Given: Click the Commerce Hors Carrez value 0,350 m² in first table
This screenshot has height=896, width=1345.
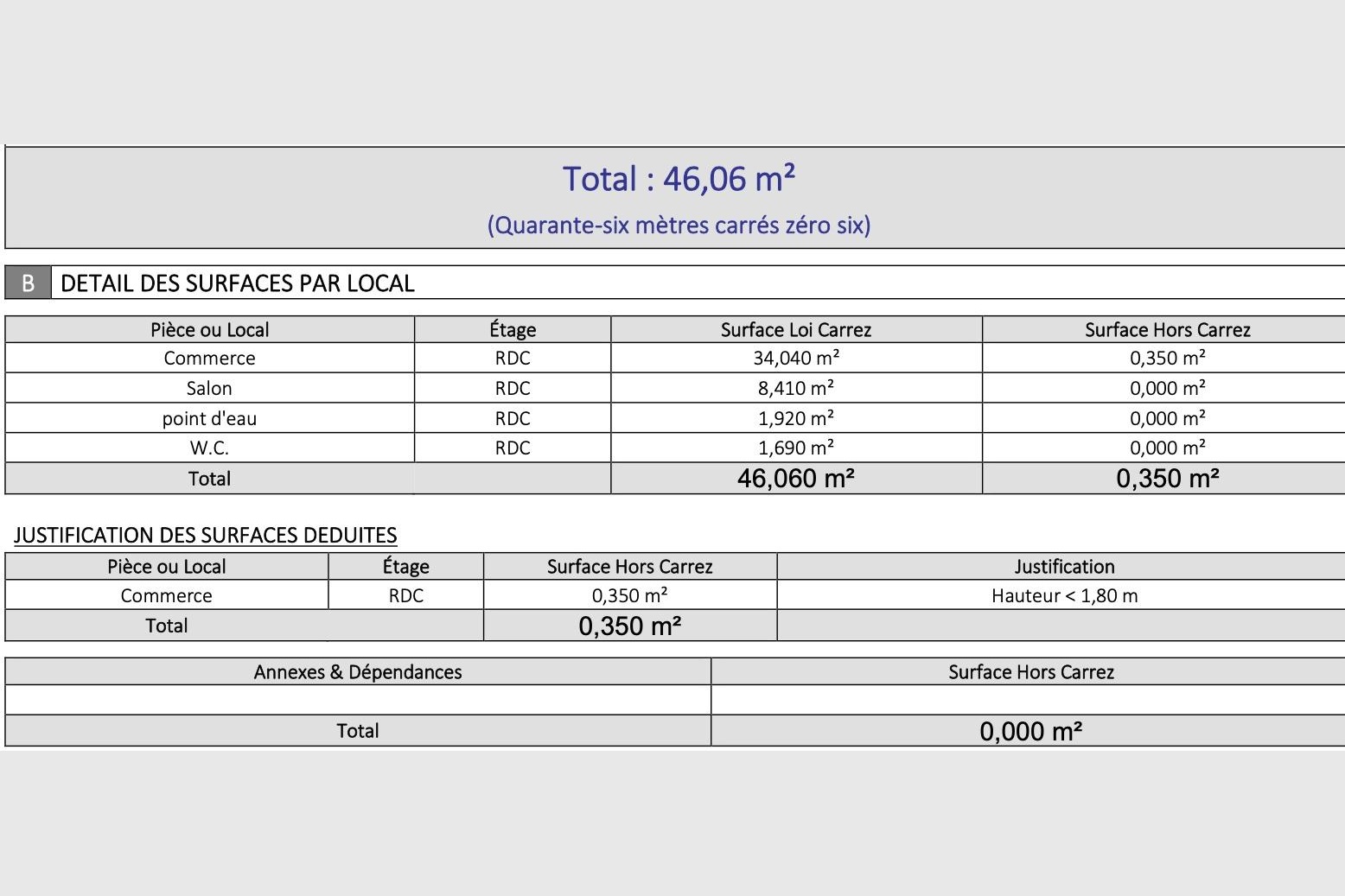Looking at the screenshot, I should tap(1168, 359).
